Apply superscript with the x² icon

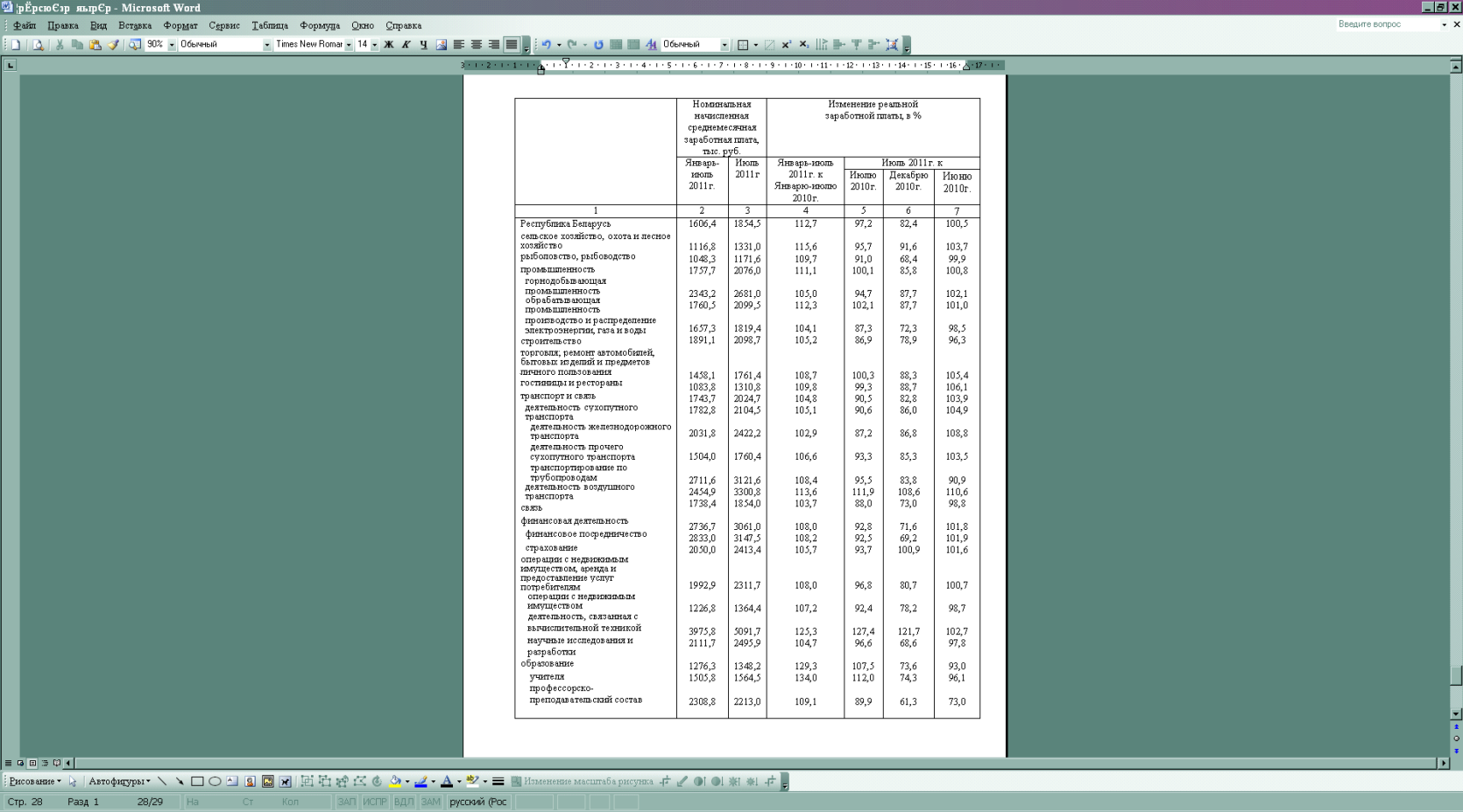(787, 45)
